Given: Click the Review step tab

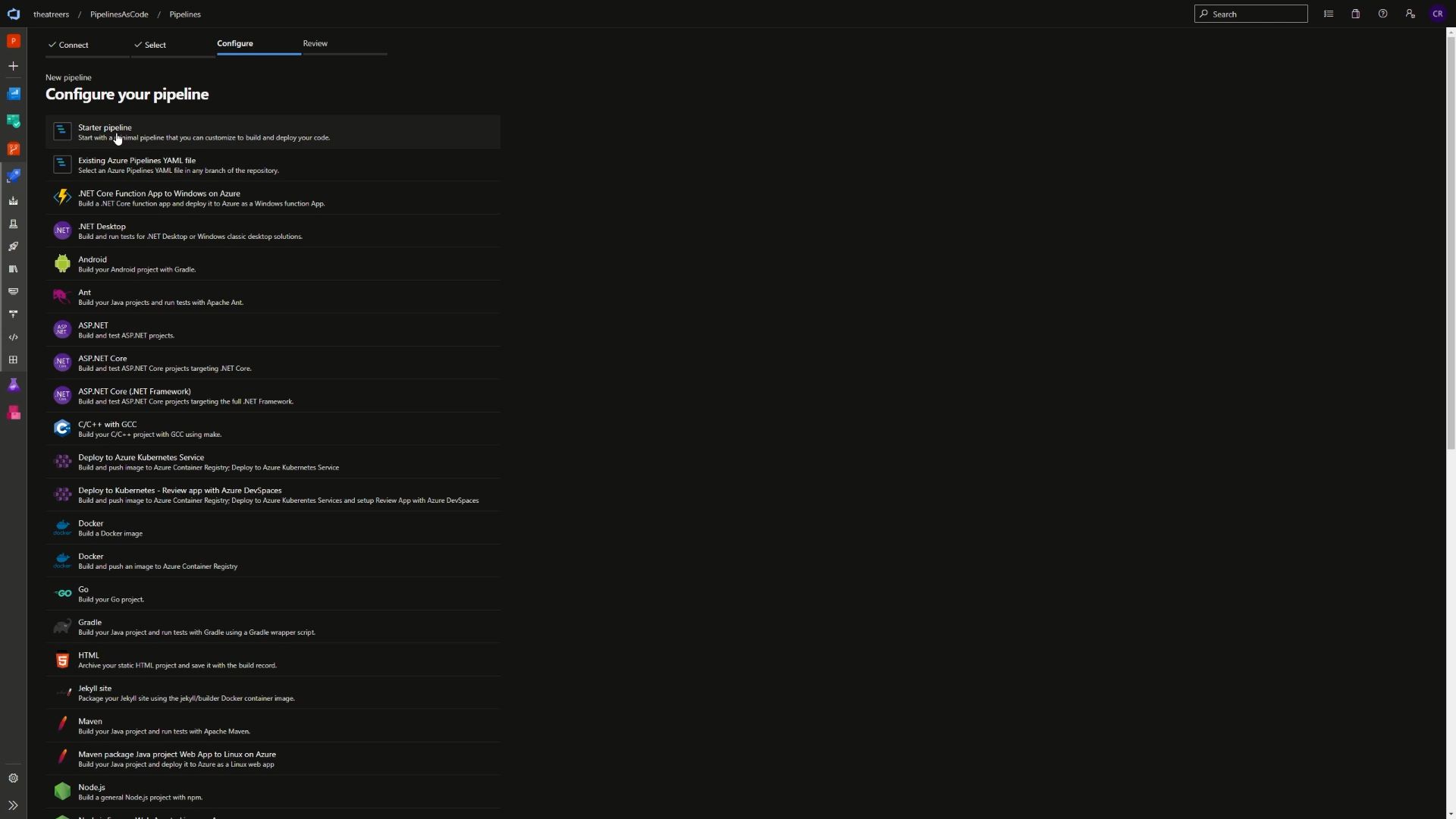Looking at the screenshot, I should pos(344,44).
